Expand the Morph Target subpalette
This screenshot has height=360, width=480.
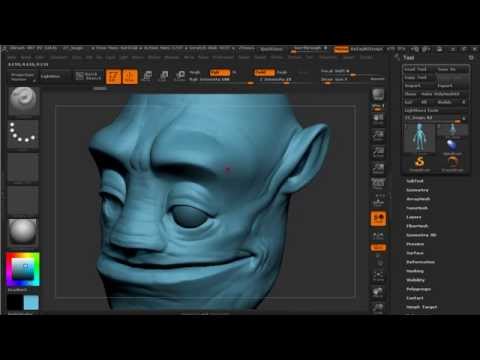(421, 307)
